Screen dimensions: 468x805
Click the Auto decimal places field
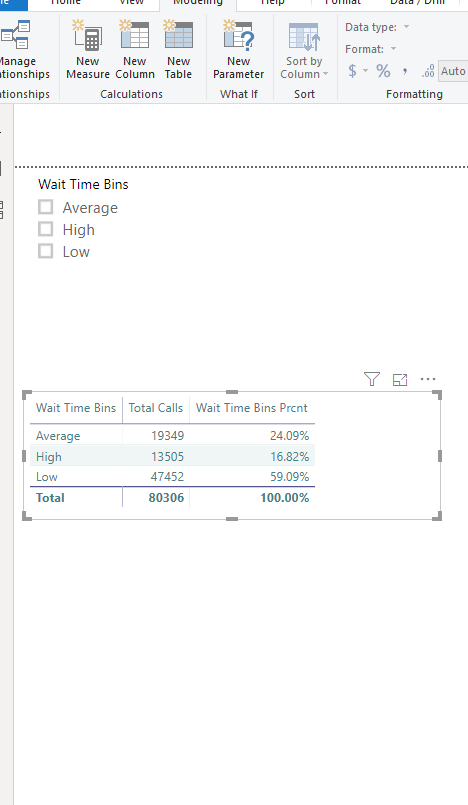(454, 71)
